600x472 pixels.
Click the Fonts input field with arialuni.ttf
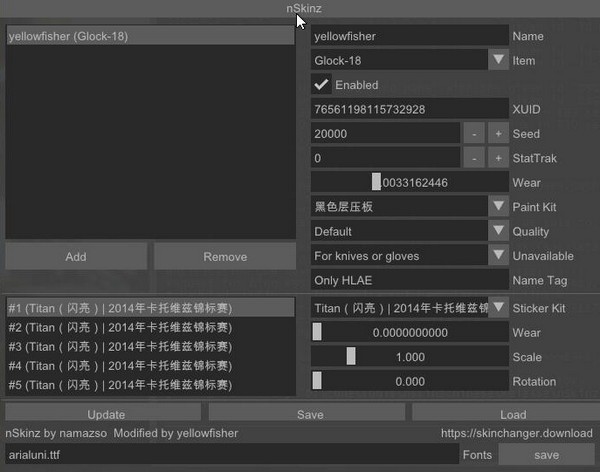pos(232,454)
